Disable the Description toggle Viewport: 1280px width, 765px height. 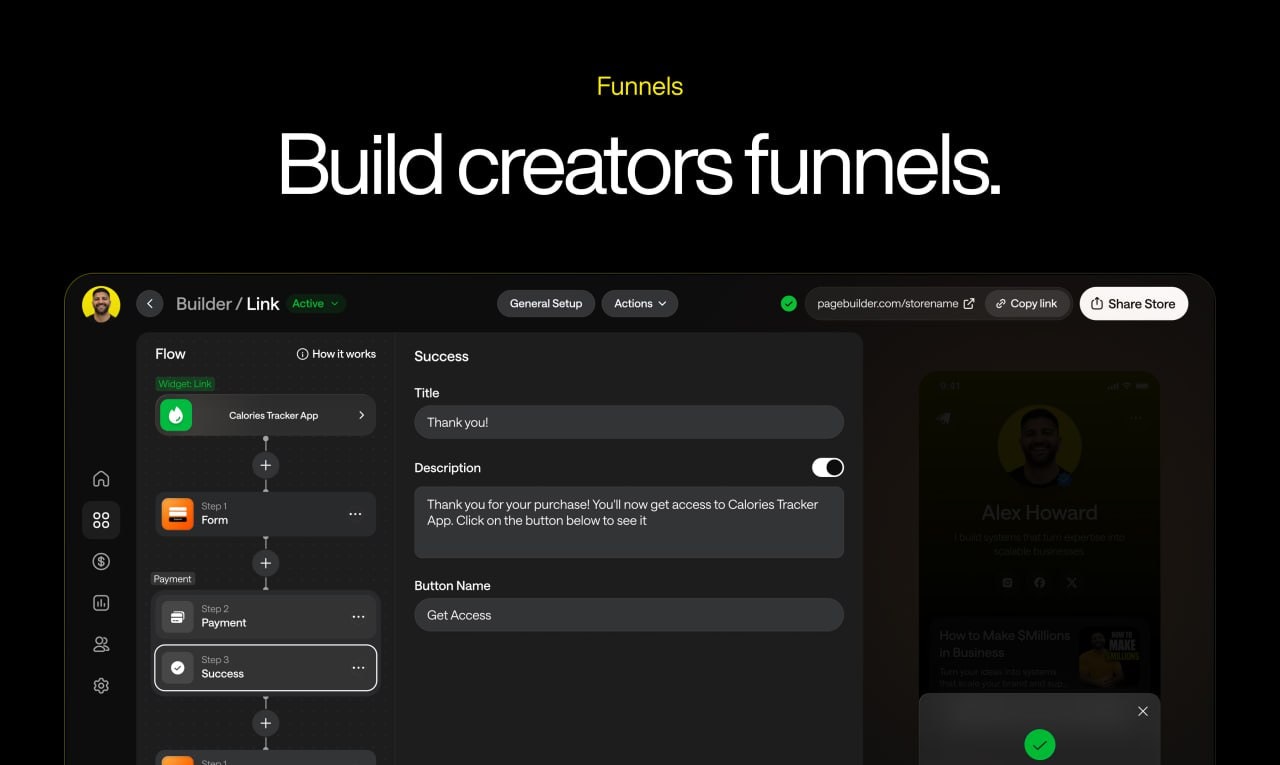(x=828, y=467)
